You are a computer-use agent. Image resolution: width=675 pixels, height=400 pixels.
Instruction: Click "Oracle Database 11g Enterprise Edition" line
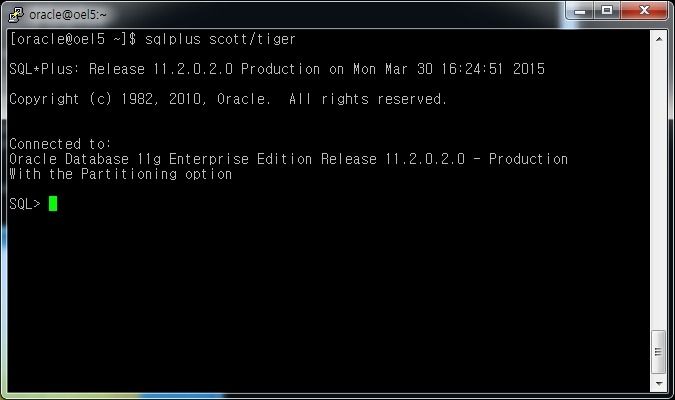tap(288, 159)
